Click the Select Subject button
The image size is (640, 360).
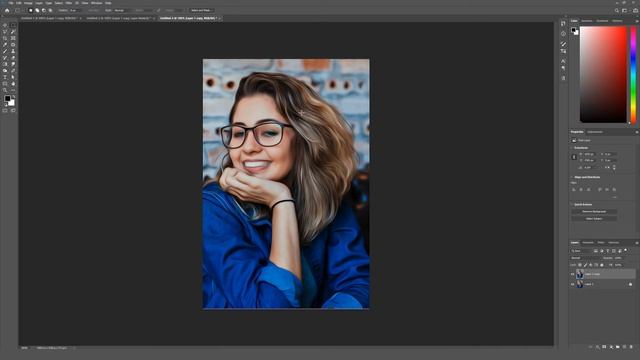point(594,219)
